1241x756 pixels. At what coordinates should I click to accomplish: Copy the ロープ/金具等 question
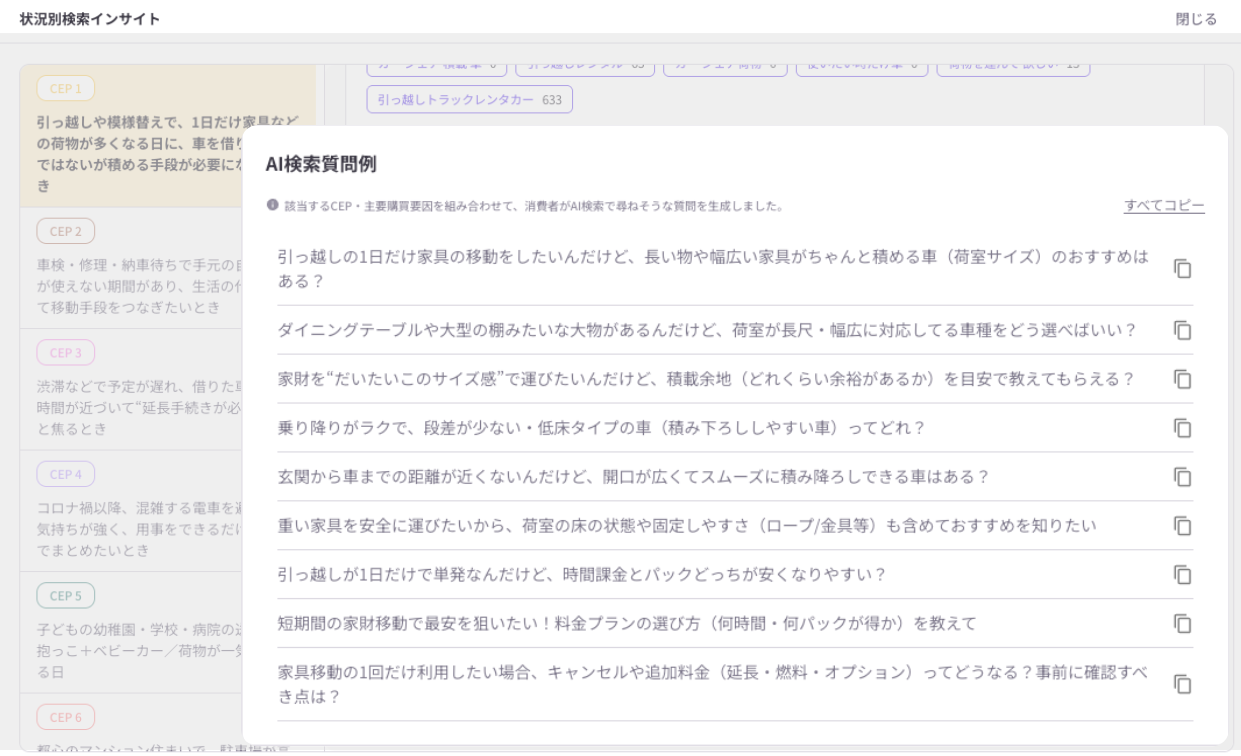(x=1183, y=526)
